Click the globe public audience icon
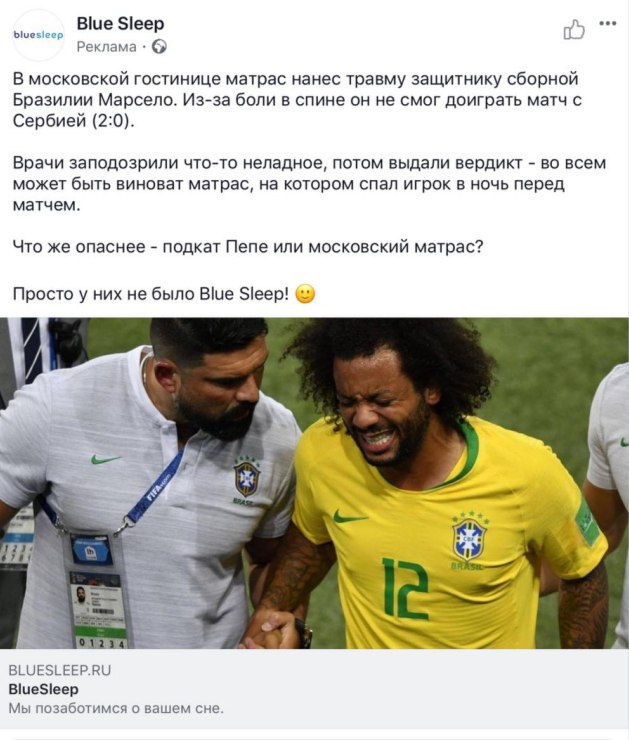629x740 pixels. 159,47
